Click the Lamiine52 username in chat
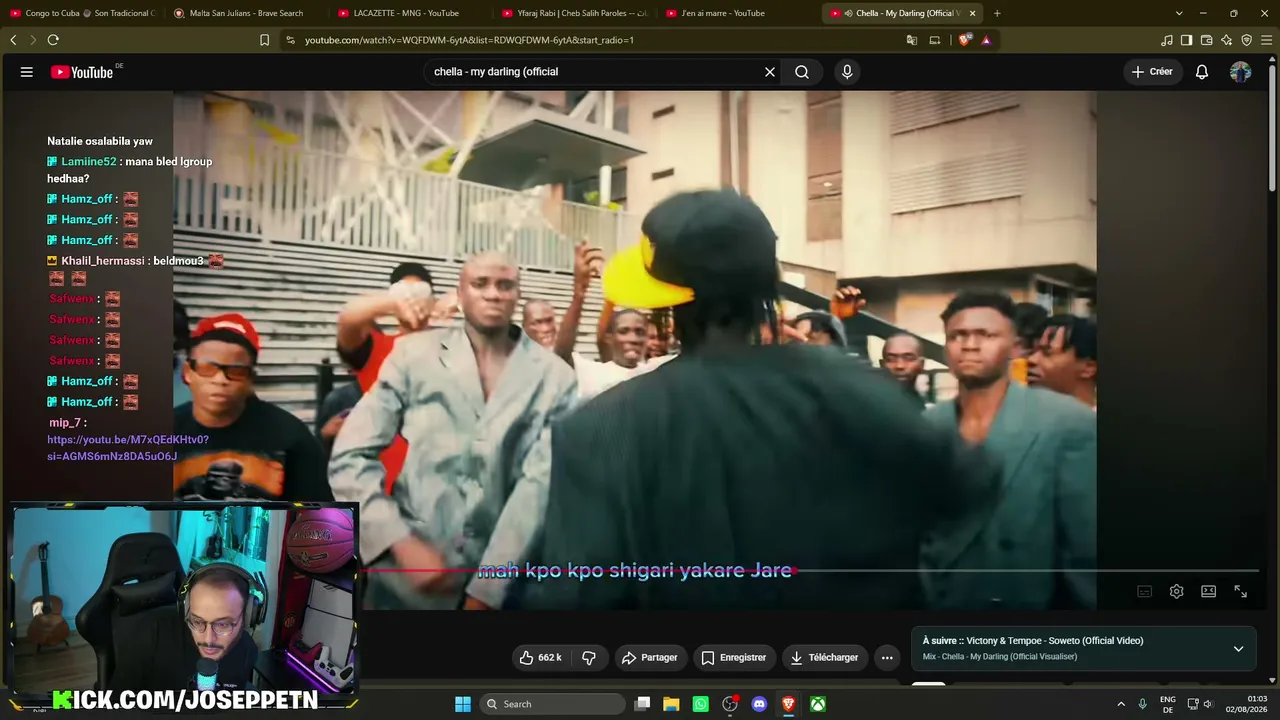Viewport: 1280px width, 720px height. tap(89, 162)
